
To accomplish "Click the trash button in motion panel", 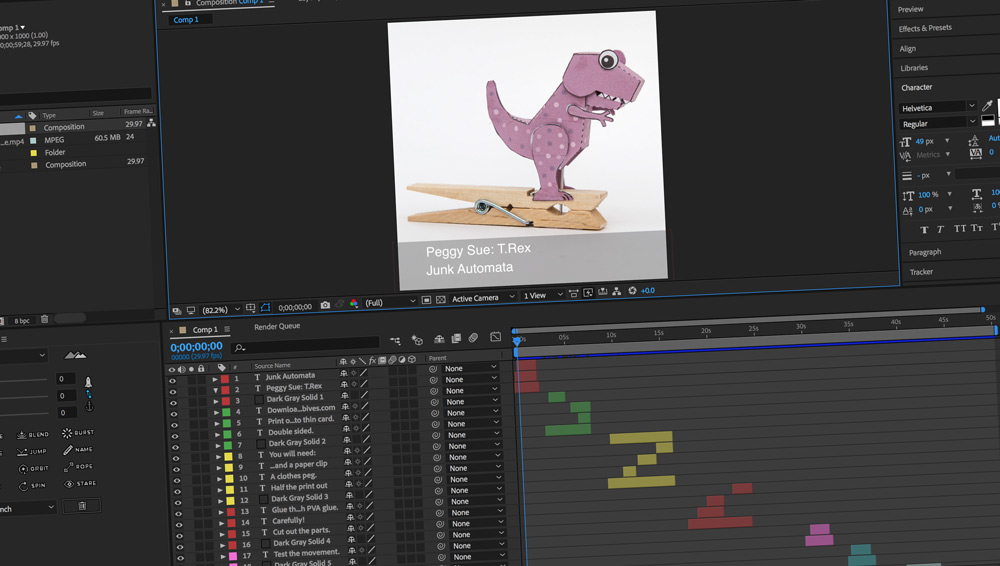I will pyautogui.click(x=82, y=506).
